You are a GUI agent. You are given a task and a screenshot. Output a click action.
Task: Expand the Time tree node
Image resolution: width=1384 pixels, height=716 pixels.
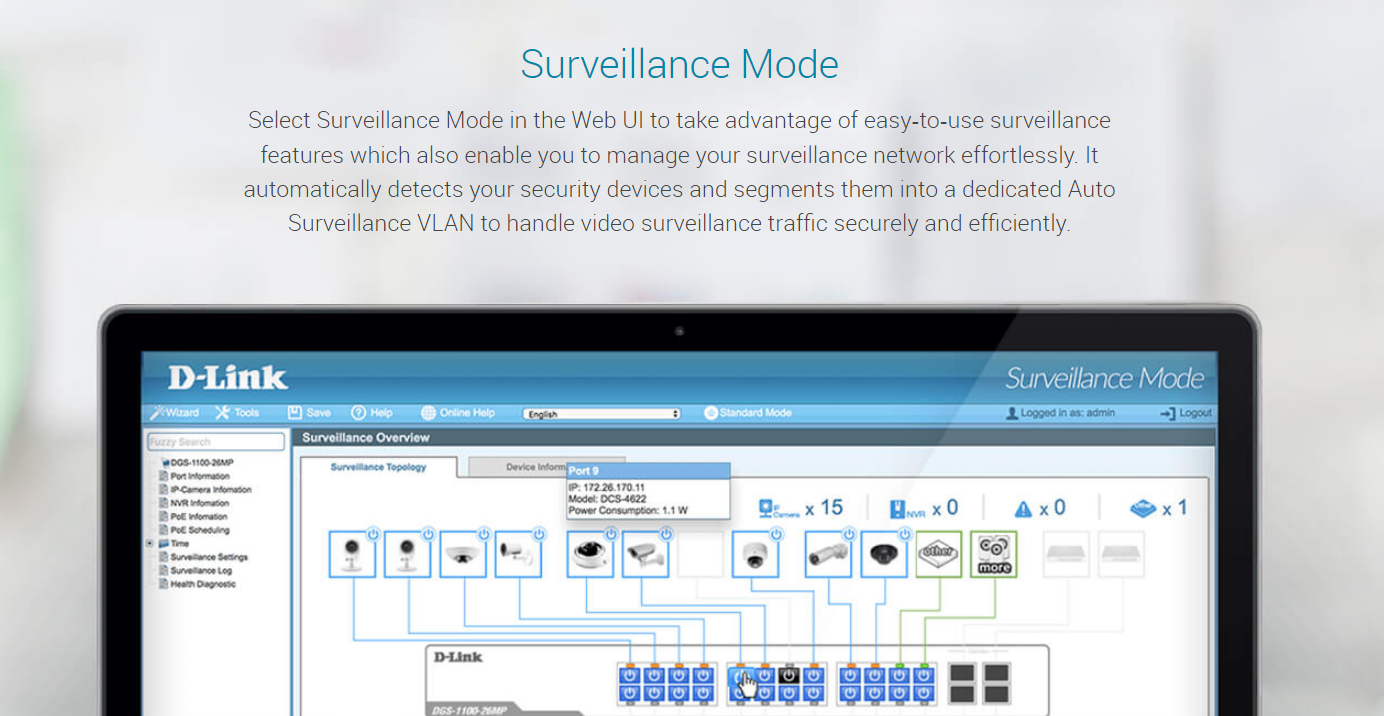[x=150, y=543]
